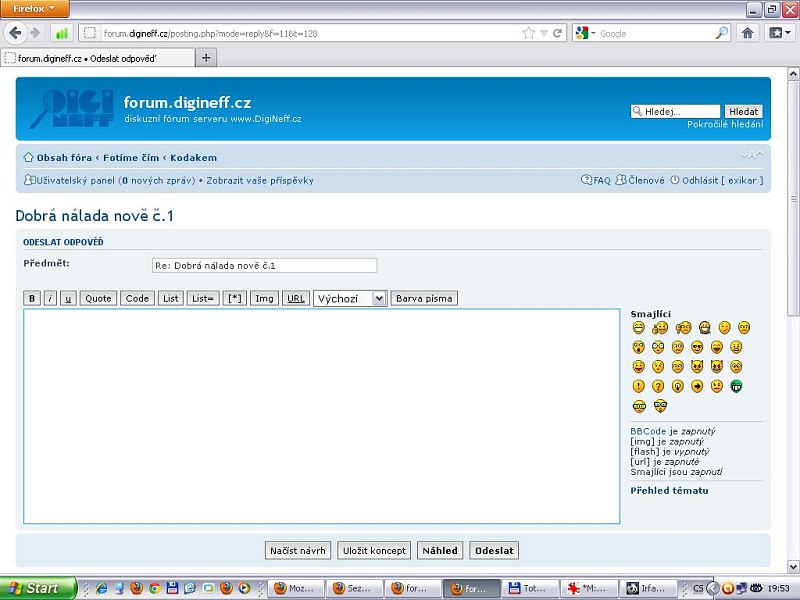800x600 pixels.
Task: Select the forum.digineff.cz browser tab
Action: pyautogui.click(x=95, y=58)
